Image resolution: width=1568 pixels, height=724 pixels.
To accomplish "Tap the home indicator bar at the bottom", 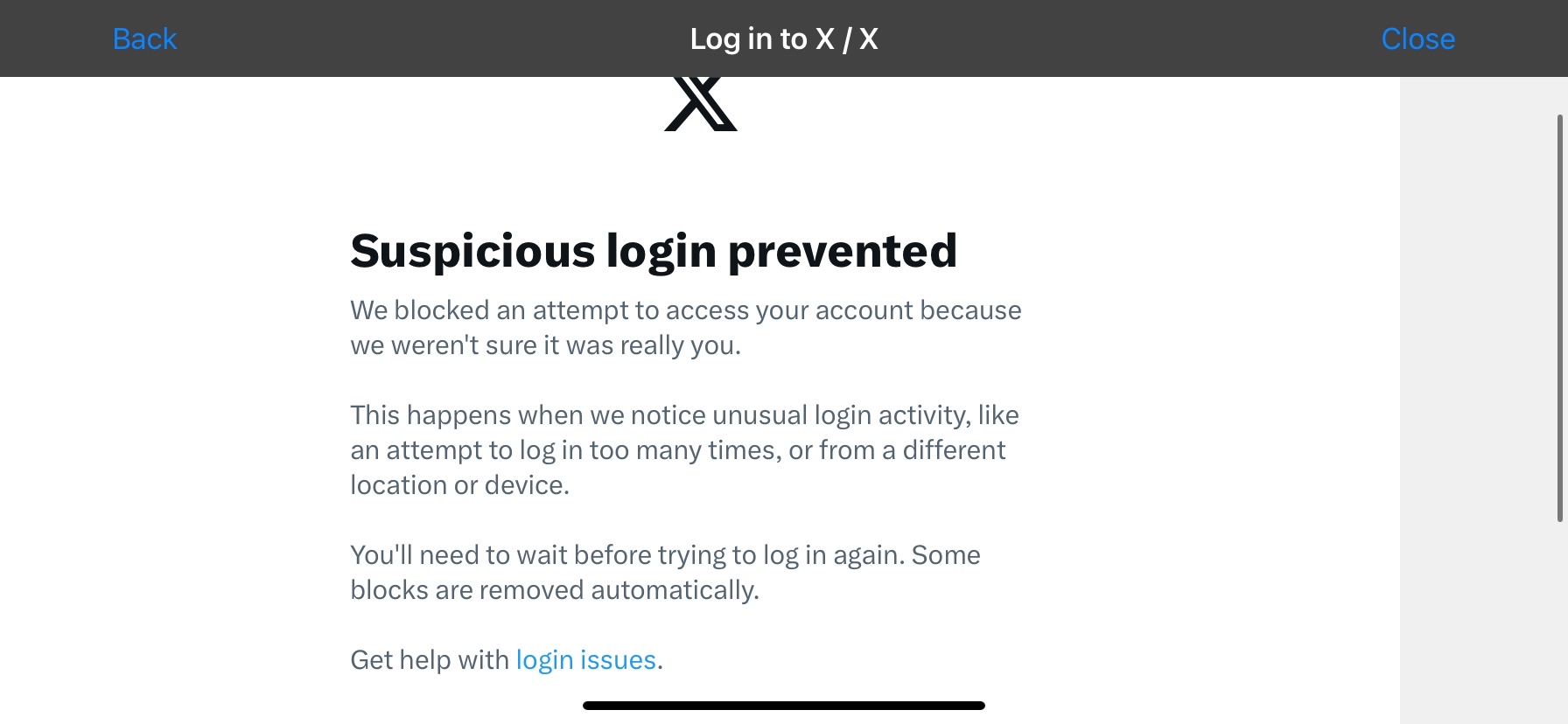I will click(x=784, y=706).
